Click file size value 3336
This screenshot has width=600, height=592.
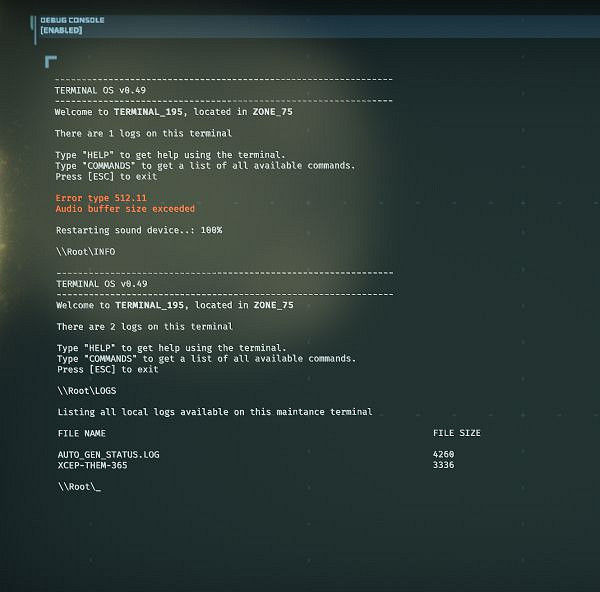pyautogui.click(x=443, y=465)
